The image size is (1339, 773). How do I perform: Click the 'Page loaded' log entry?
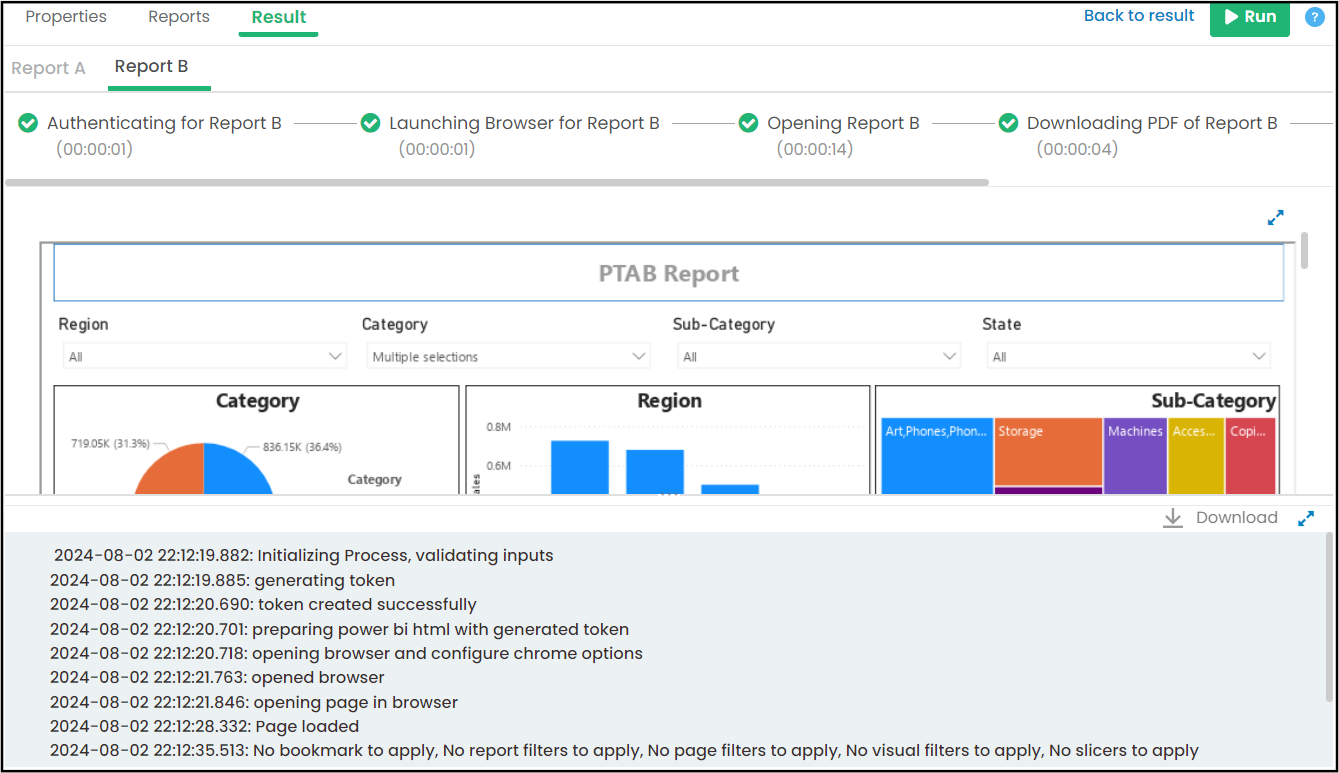coord(204,727)
